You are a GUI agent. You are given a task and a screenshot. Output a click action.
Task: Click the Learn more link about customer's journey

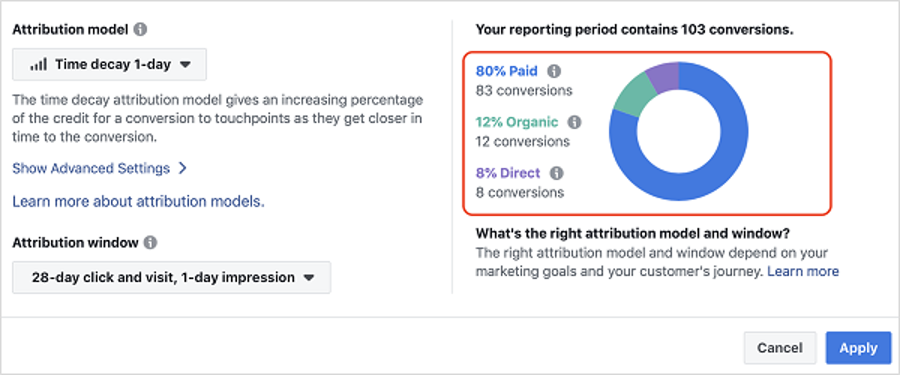(x=803, y=271)
